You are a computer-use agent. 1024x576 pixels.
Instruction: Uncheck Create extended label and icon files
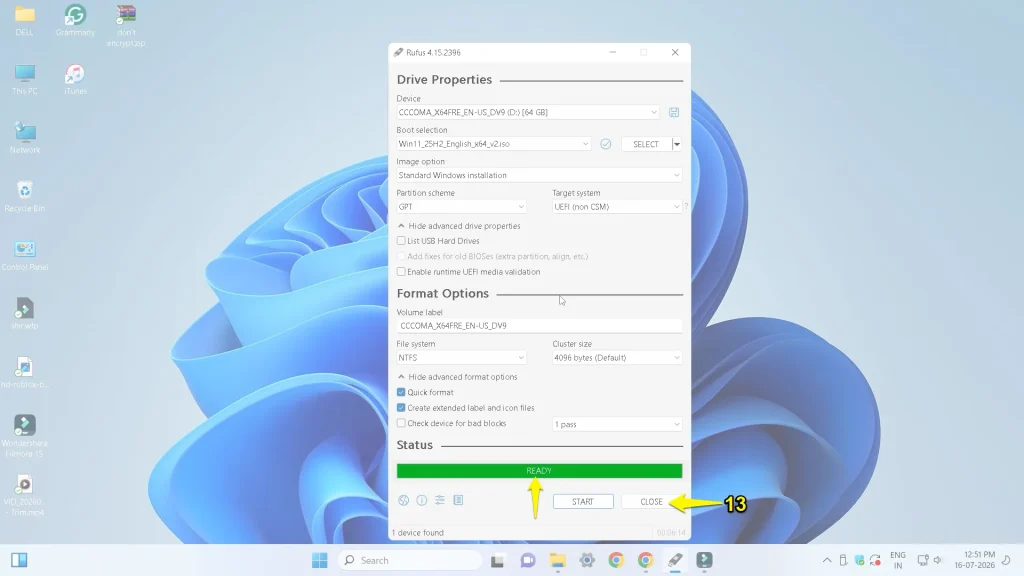coord(401,408)
